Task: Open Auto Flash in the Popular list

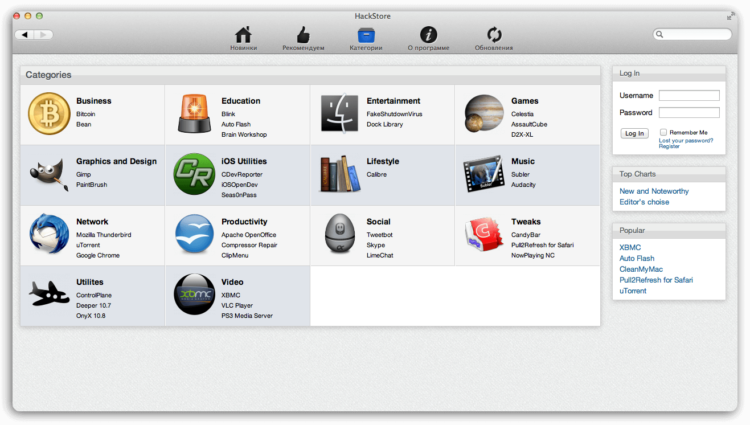Action: 637,258
